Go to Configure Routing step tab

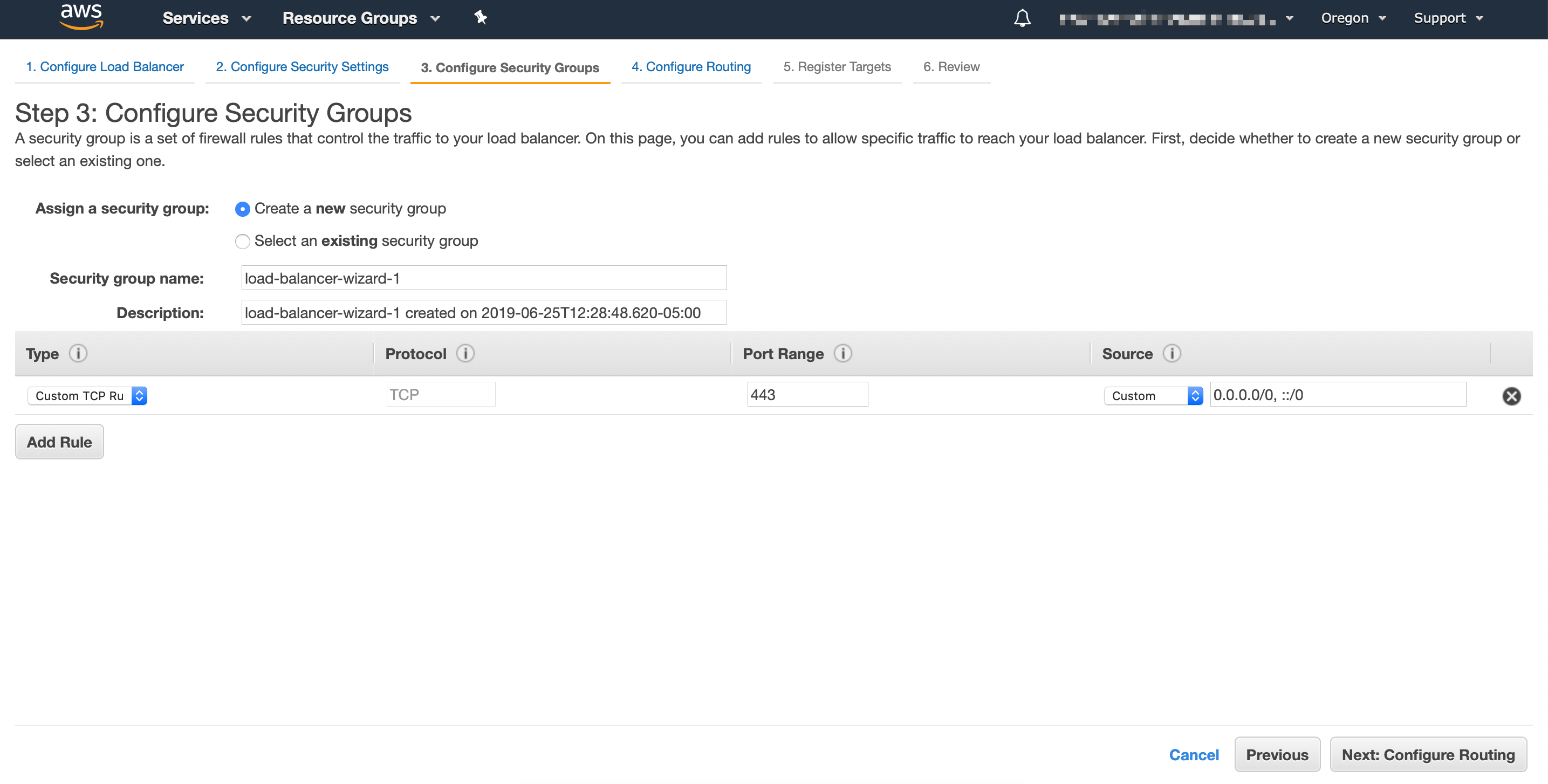pyautogui.click(x=690, y=67)
